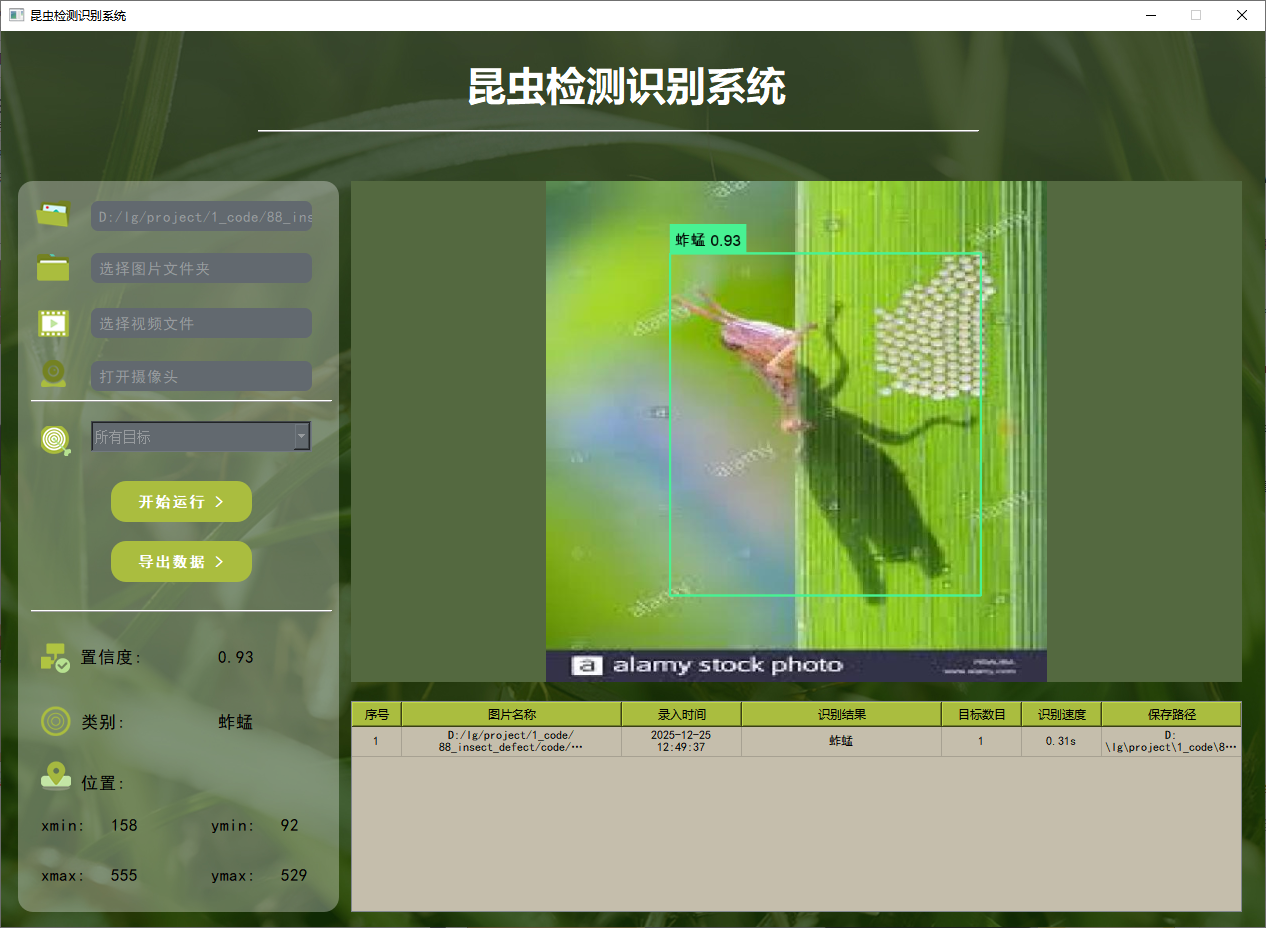Click the 识别结果 column header
This screenshot has width=1266, height=928.
coord(841,714)
